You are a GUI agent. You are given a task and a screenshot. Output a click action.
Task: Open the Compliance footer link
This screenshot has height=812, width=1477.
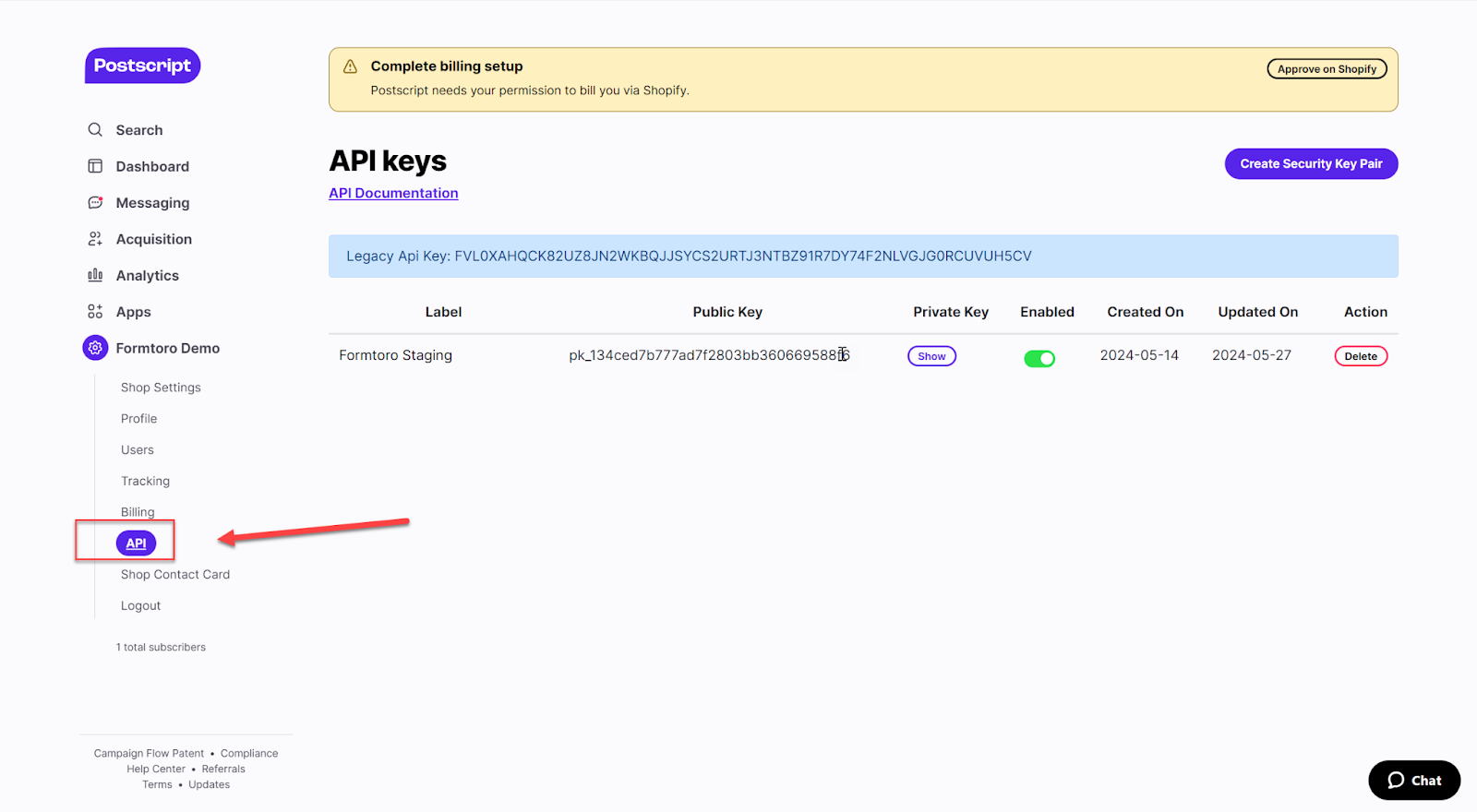click(x=249, y=754)
